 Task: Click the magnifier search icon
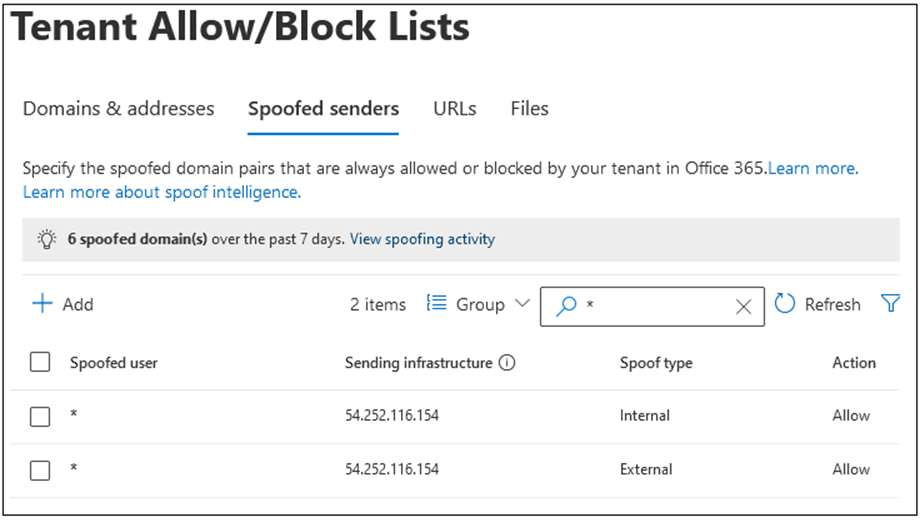(x=566, y=307)
